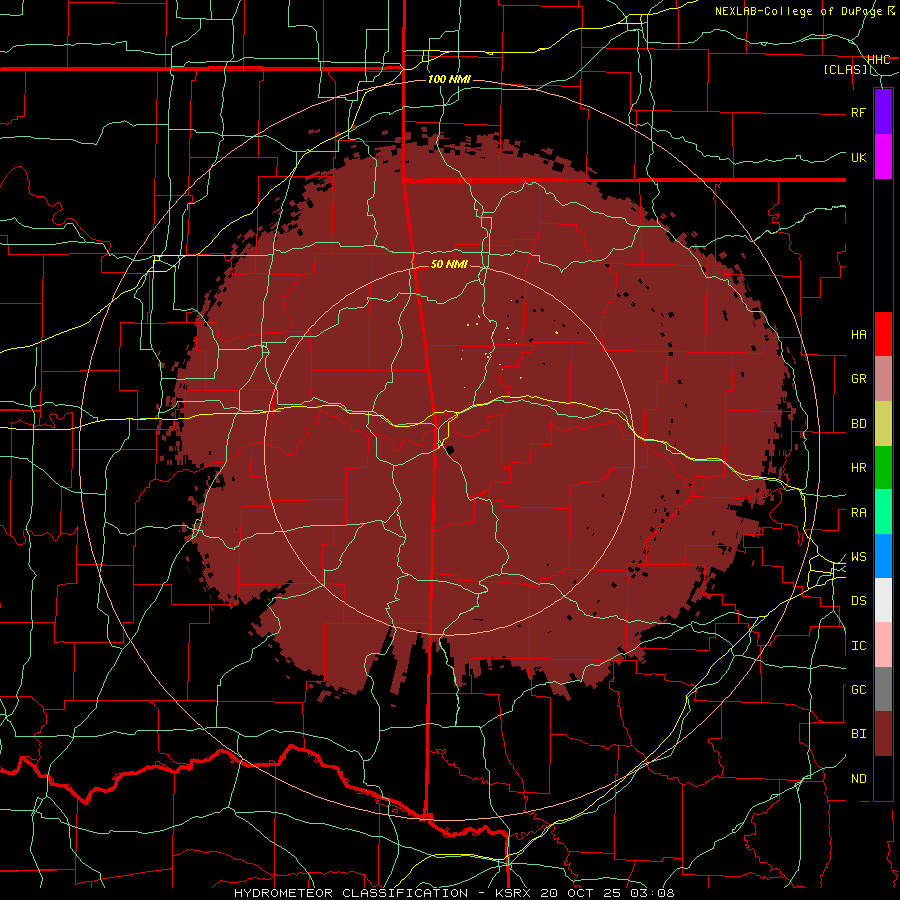Screen dimensions: 900x900
Task: Click the HA red legend swatch
Action: coord(883,334)
